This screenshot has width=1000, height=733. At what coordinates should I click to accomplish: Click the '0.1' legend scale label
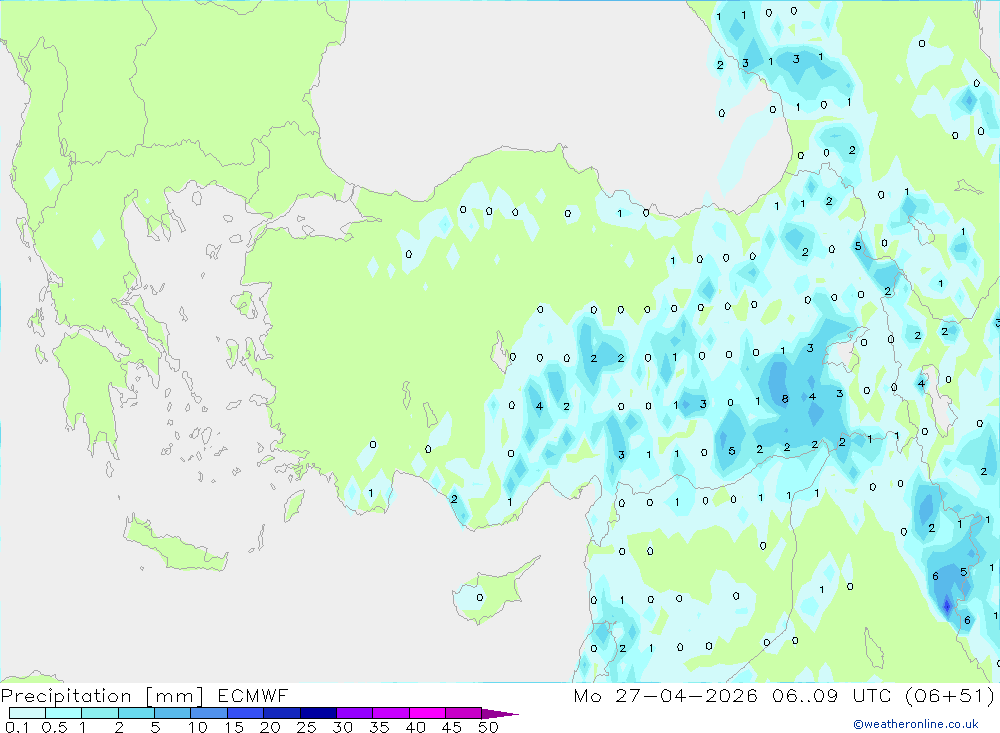pyautogui.click(x=18, y=727)
